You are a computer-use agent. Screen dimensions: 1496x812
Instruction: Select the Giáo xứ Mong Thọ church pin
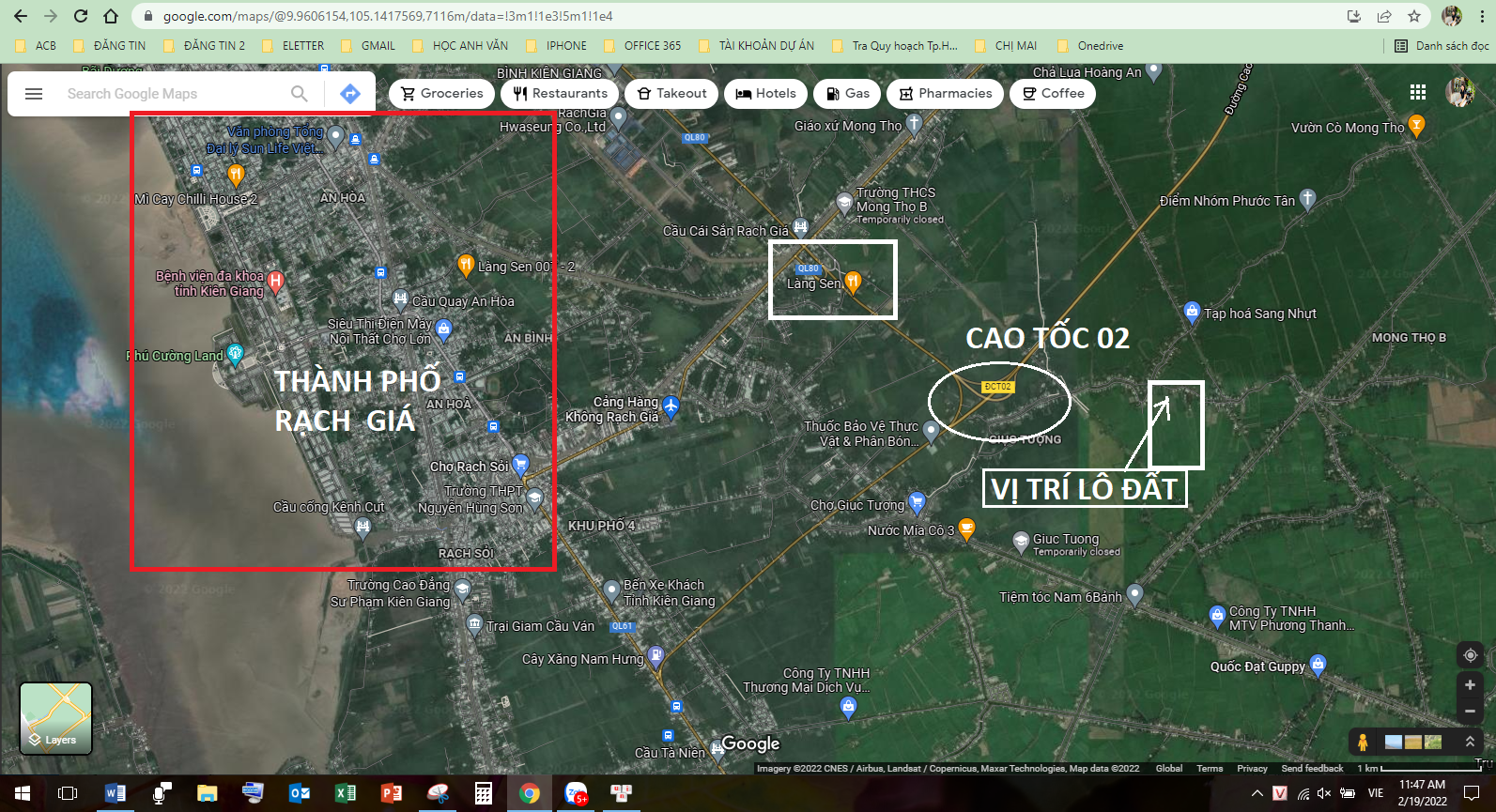[914, 123]
